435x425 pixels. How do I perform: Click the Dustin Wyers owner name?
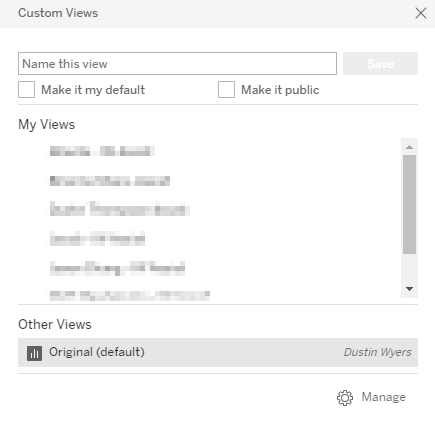378,352
